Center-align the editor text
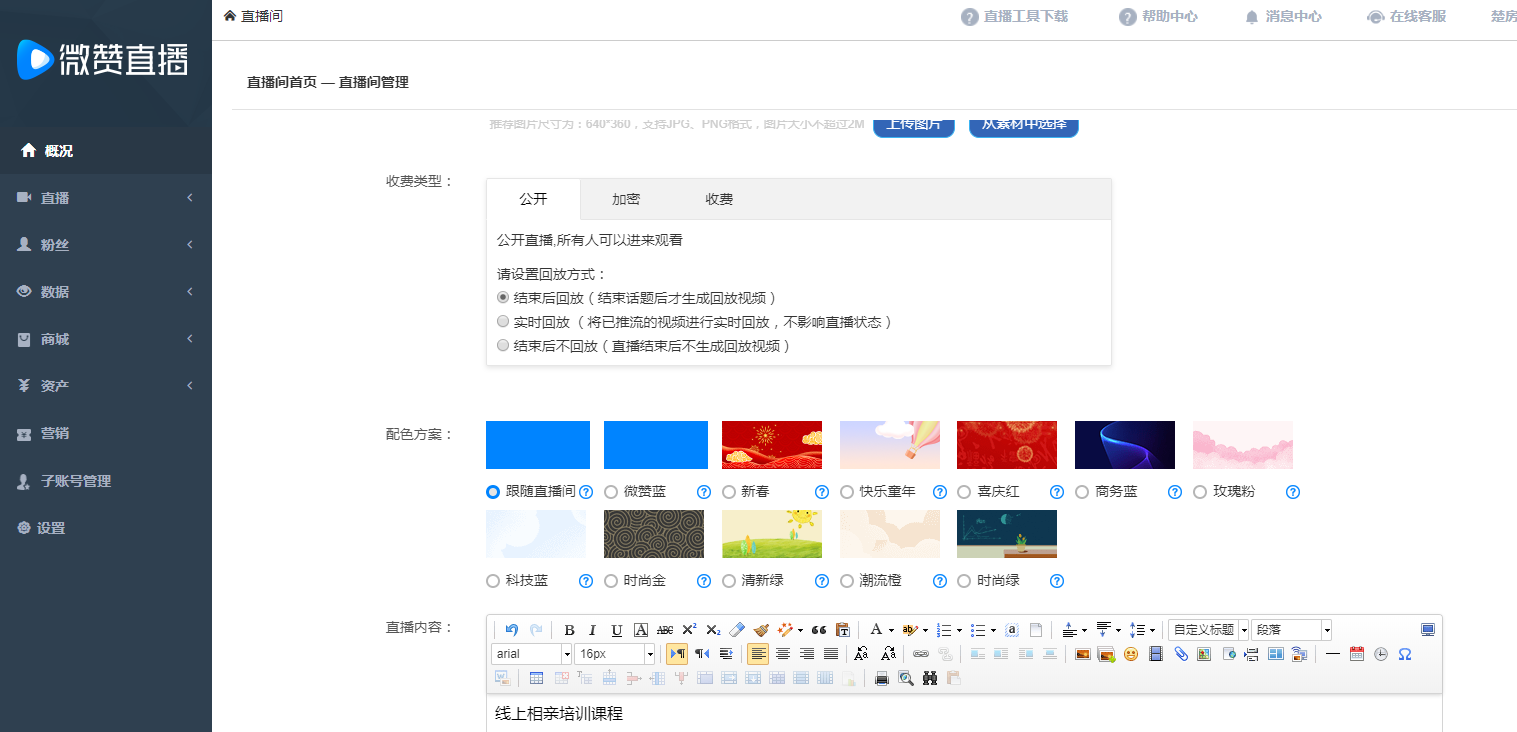The image size is (1517, 732). 783,654
